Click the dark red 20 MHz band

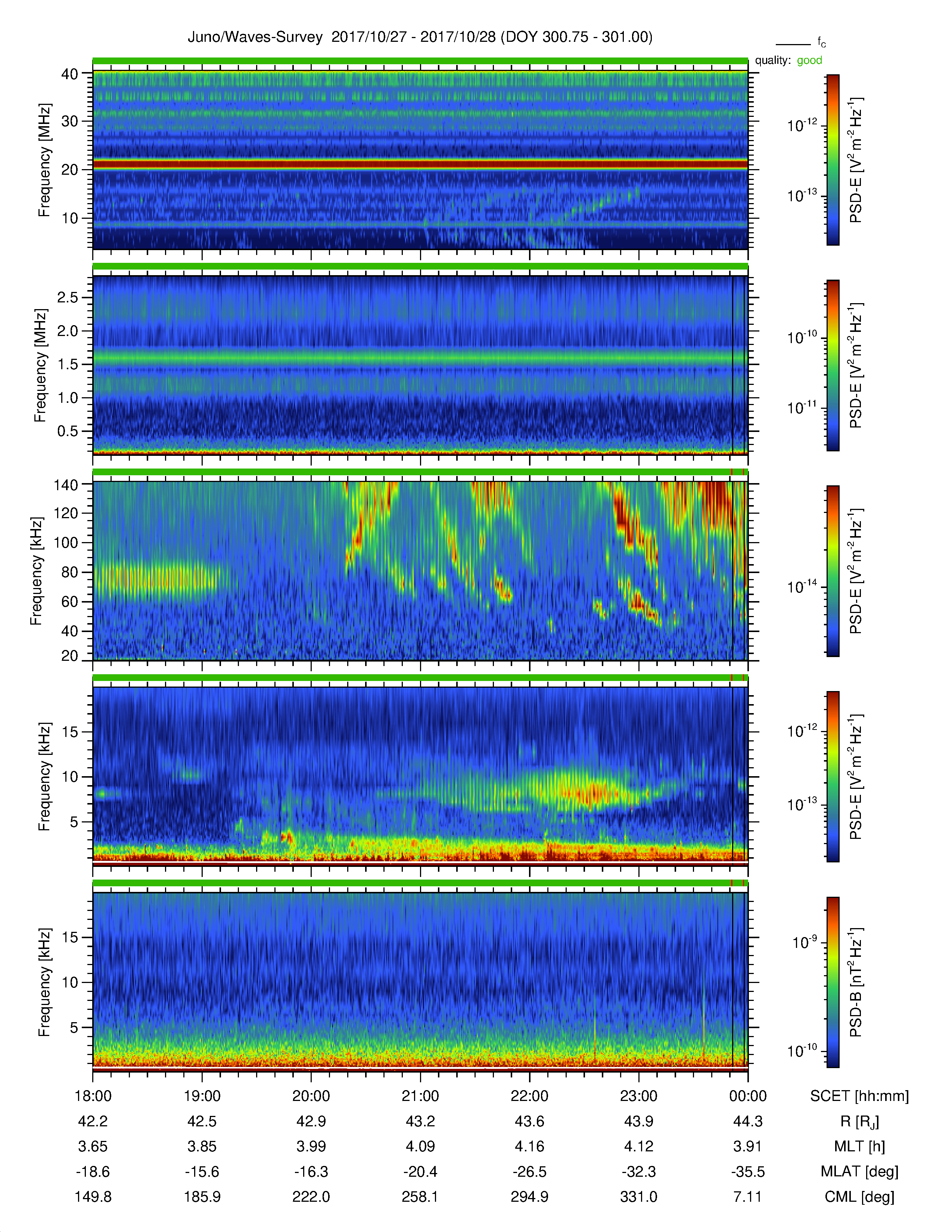point(420,164)
